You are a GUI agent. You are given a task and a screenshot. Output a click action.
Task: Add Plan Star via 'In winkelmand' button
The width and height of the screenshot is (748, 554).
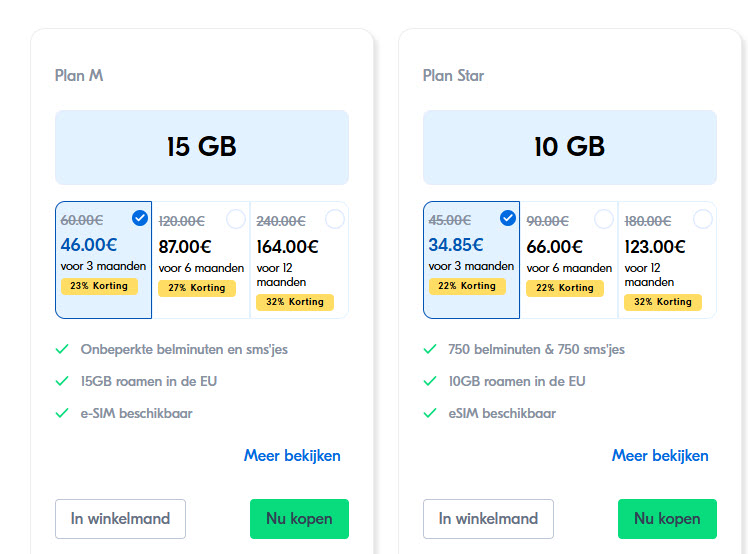(488, 519)
